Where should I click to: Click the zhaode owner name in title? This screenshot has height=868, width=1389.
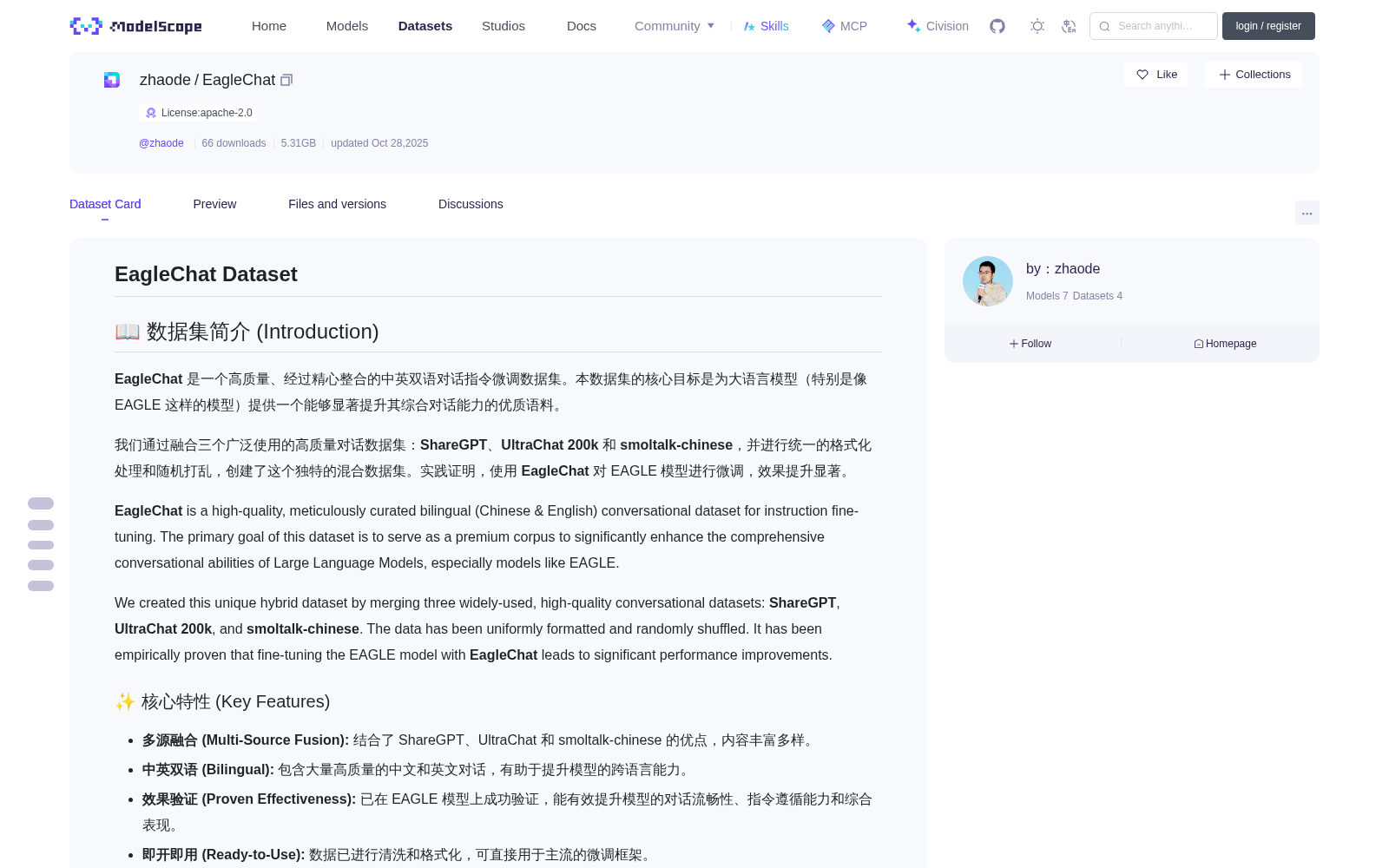point(165,80)
